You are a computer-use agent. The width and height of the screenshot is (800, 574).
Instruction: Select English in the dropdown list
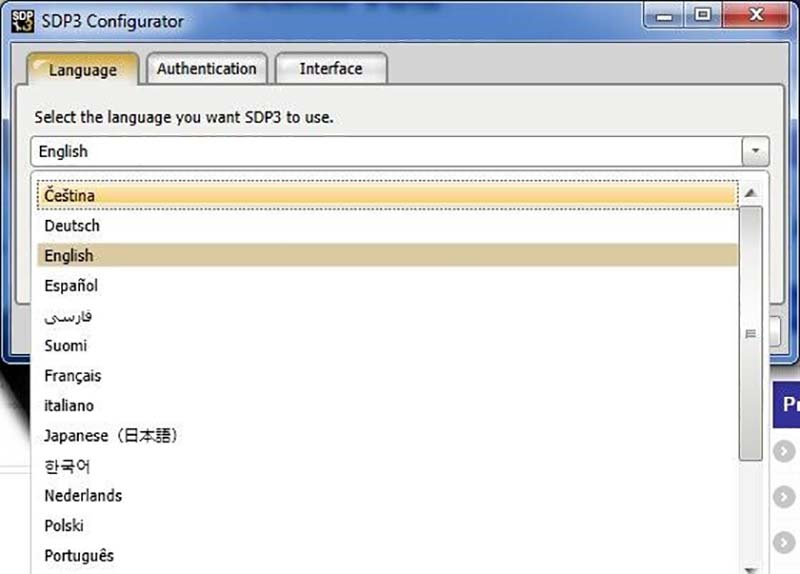388,255
